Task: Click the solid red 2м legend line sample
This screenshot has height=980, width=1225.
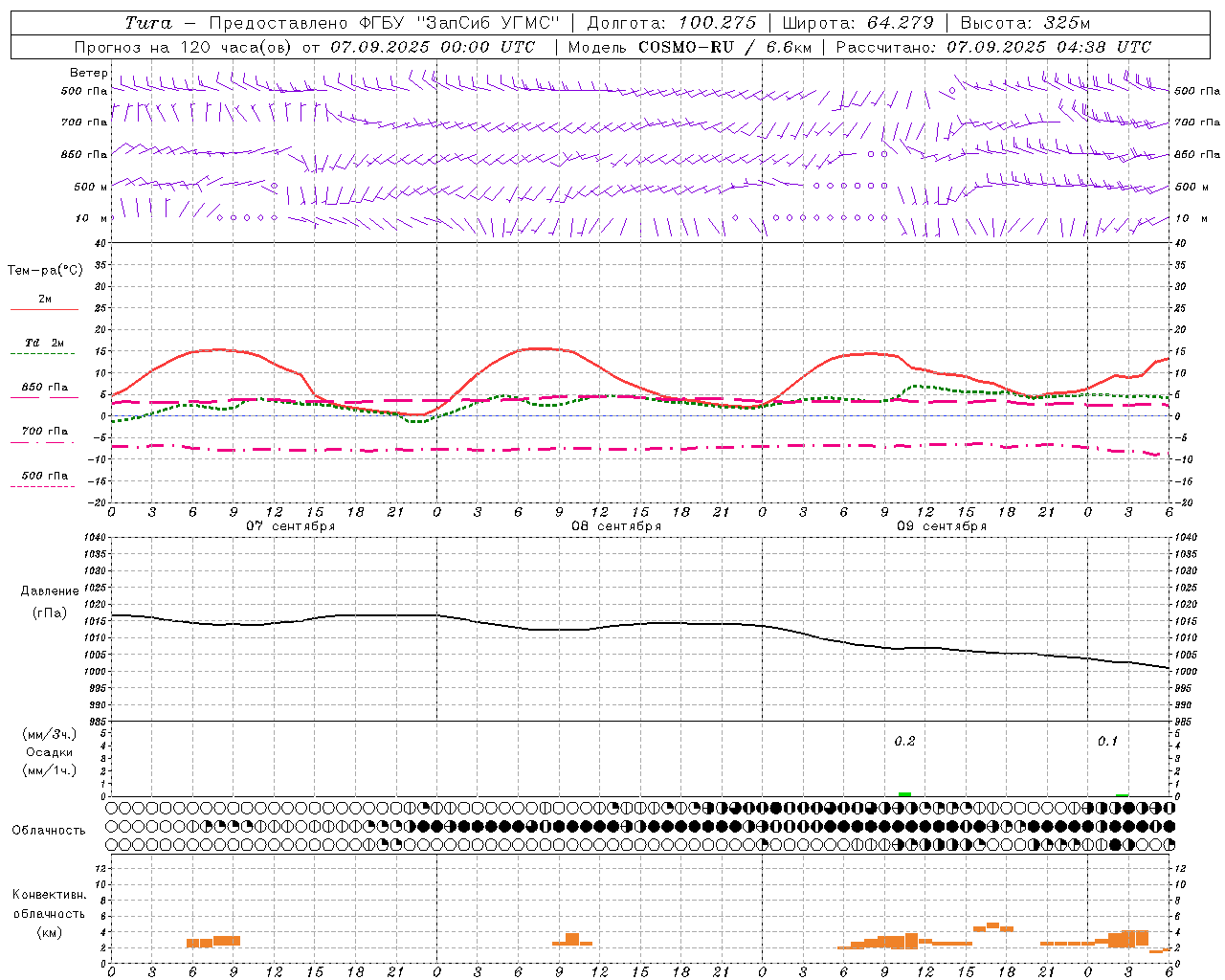Action: pyautogui.click(x=44, y=310)
